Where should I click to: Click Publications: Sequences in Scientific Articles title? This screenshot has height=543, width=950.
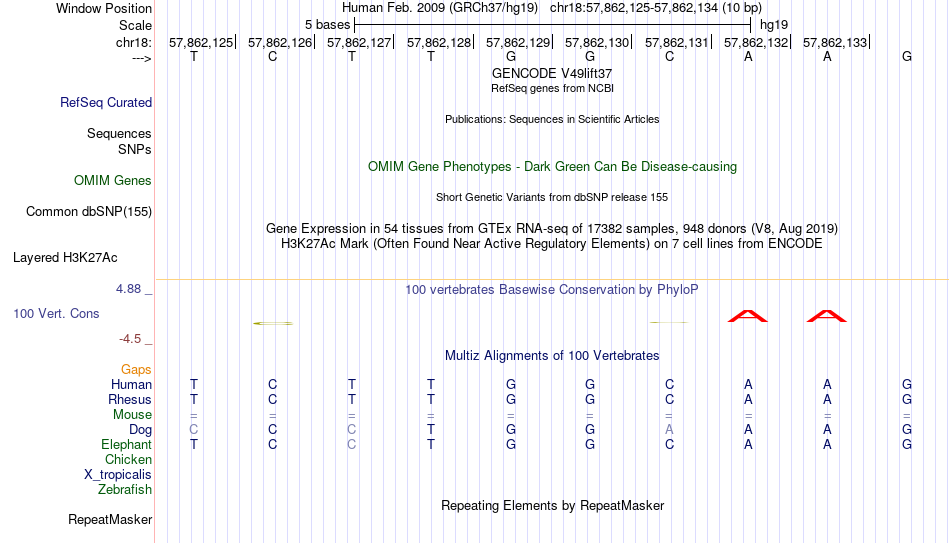coord(552,119)
